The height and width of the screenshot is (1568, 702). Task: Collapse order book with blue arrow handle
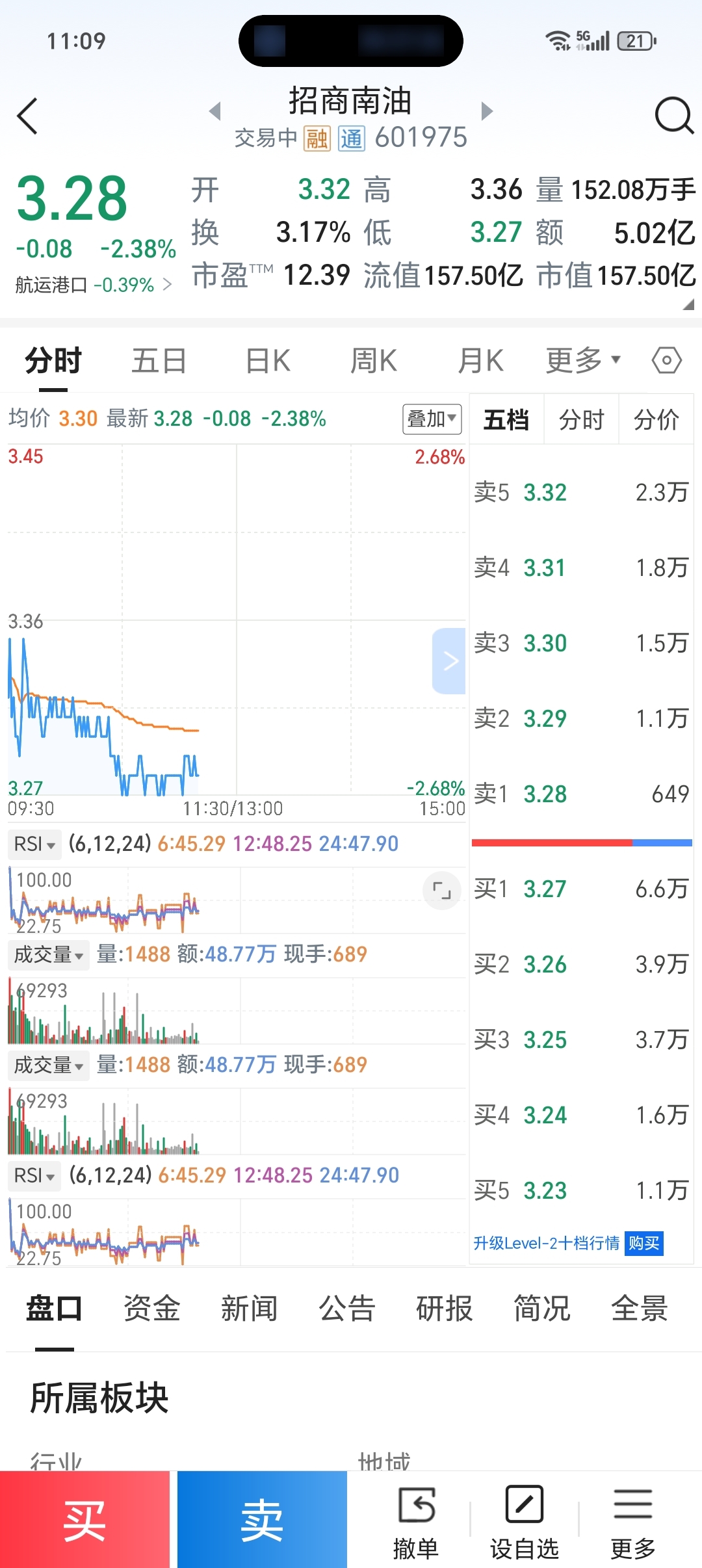point(449,661)
